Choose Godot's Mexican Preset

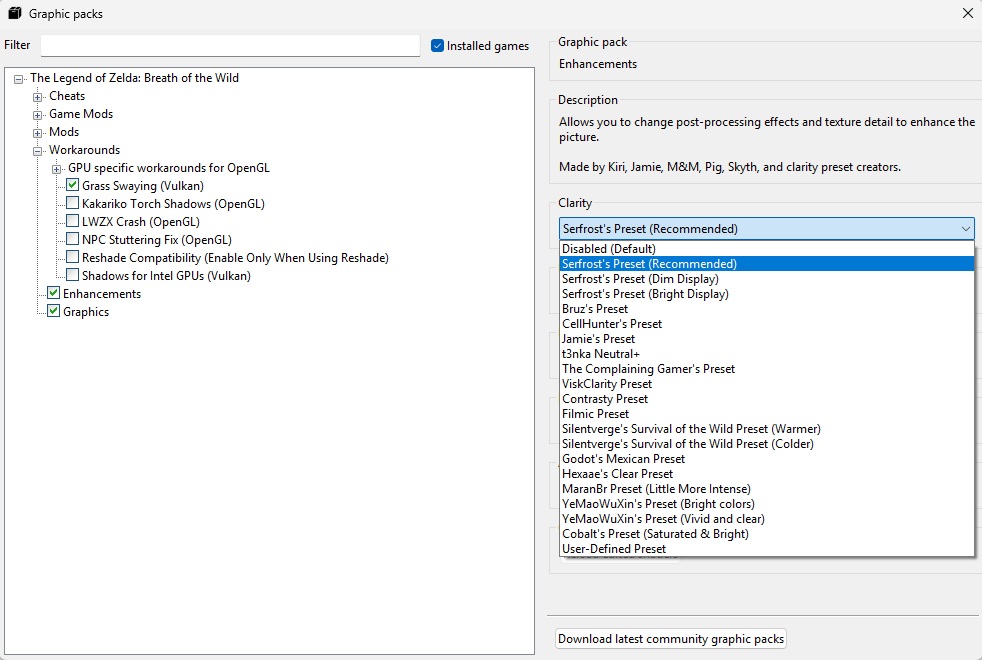(x=767, y=459)
